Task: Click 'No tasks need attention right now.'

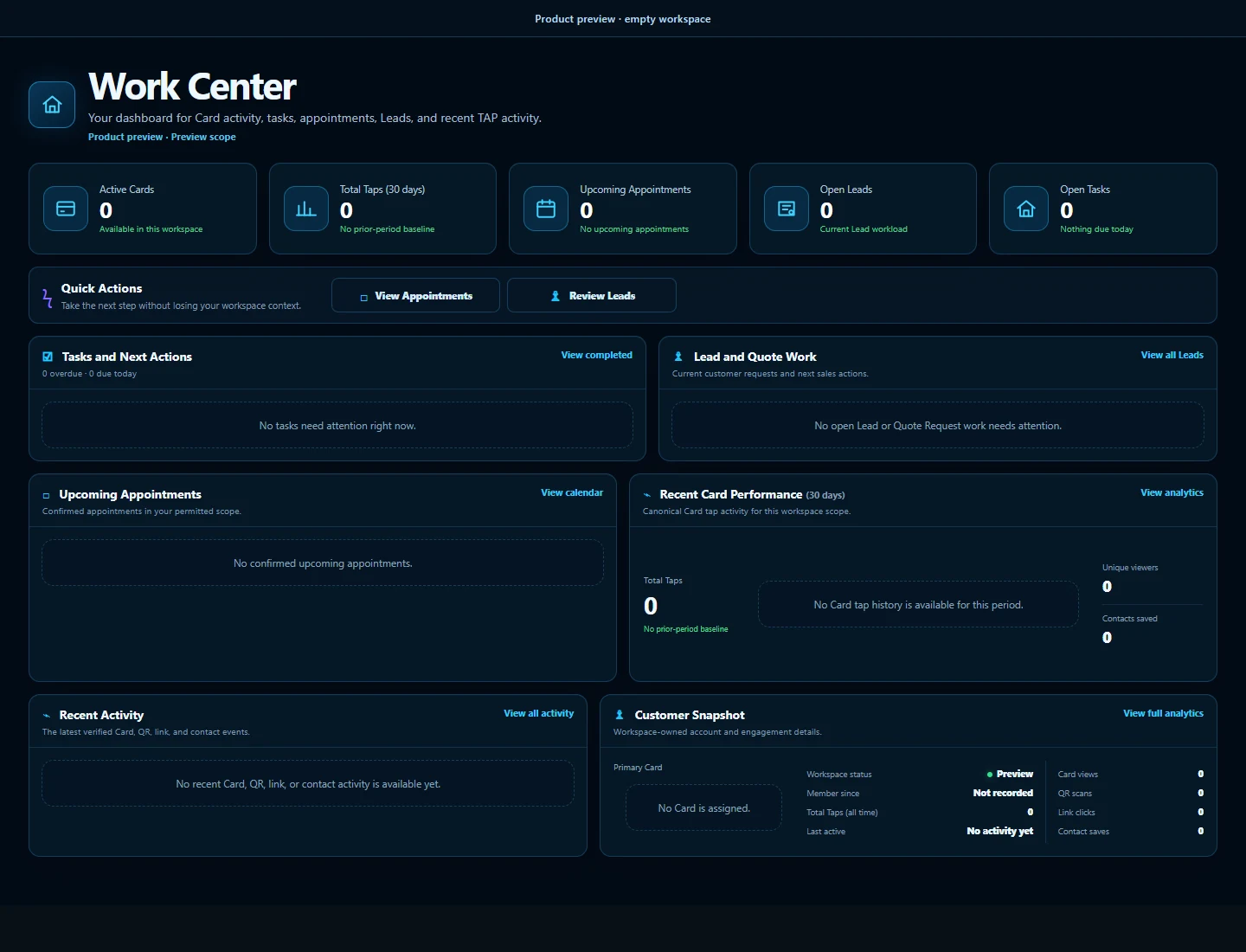Action: click(x=337, y=426)
